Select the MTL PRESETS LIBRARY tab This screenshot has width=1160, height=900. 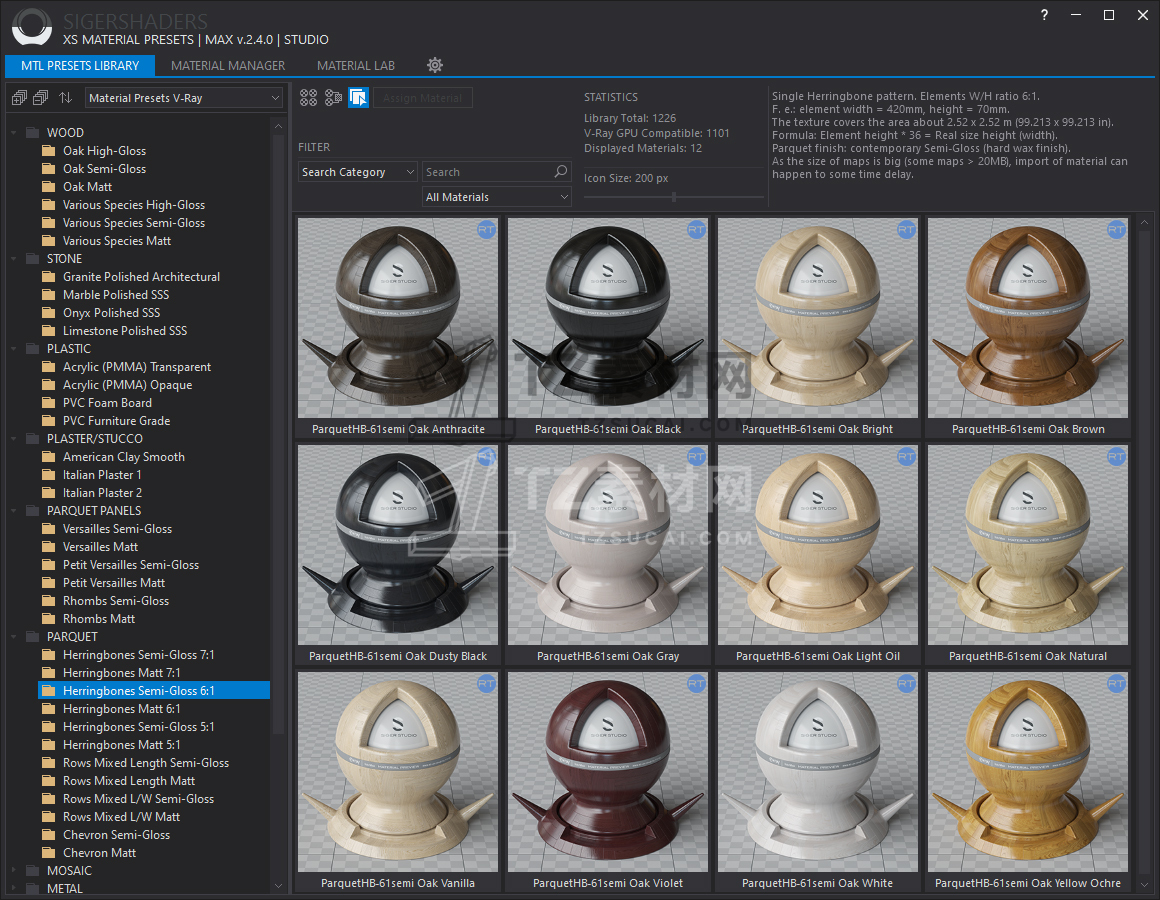pyautogui.click(x=80, y=66)
